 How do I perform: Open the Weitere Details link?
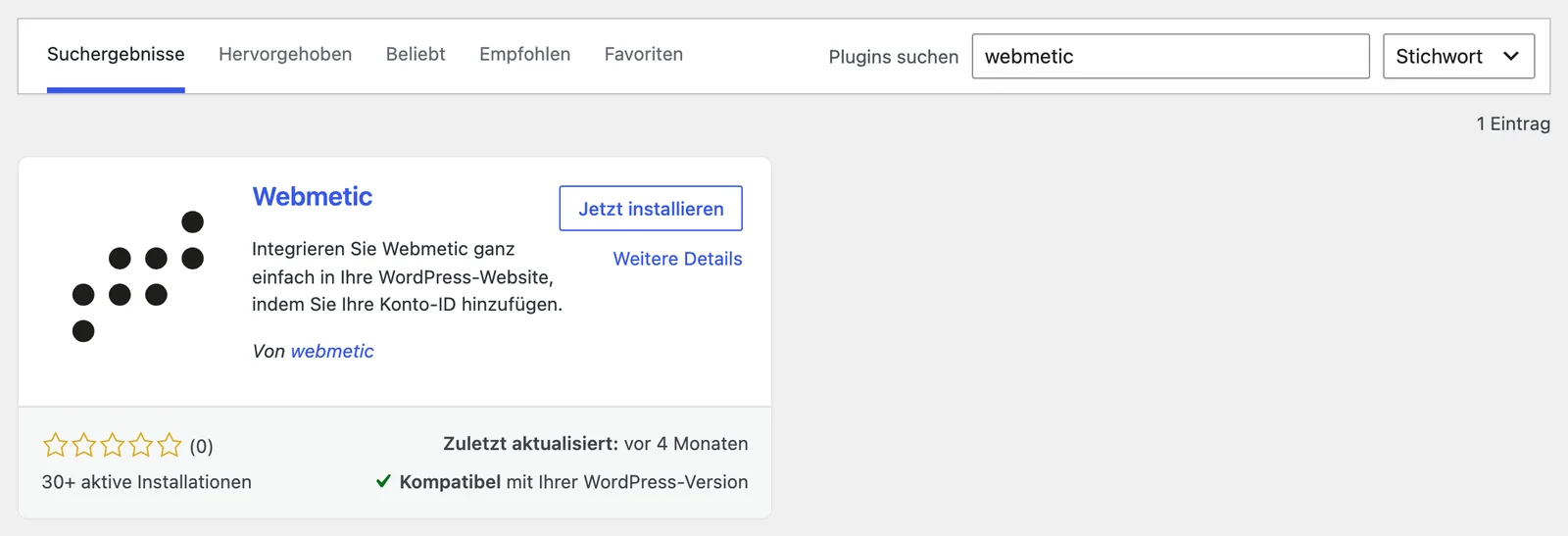[677, 259]
